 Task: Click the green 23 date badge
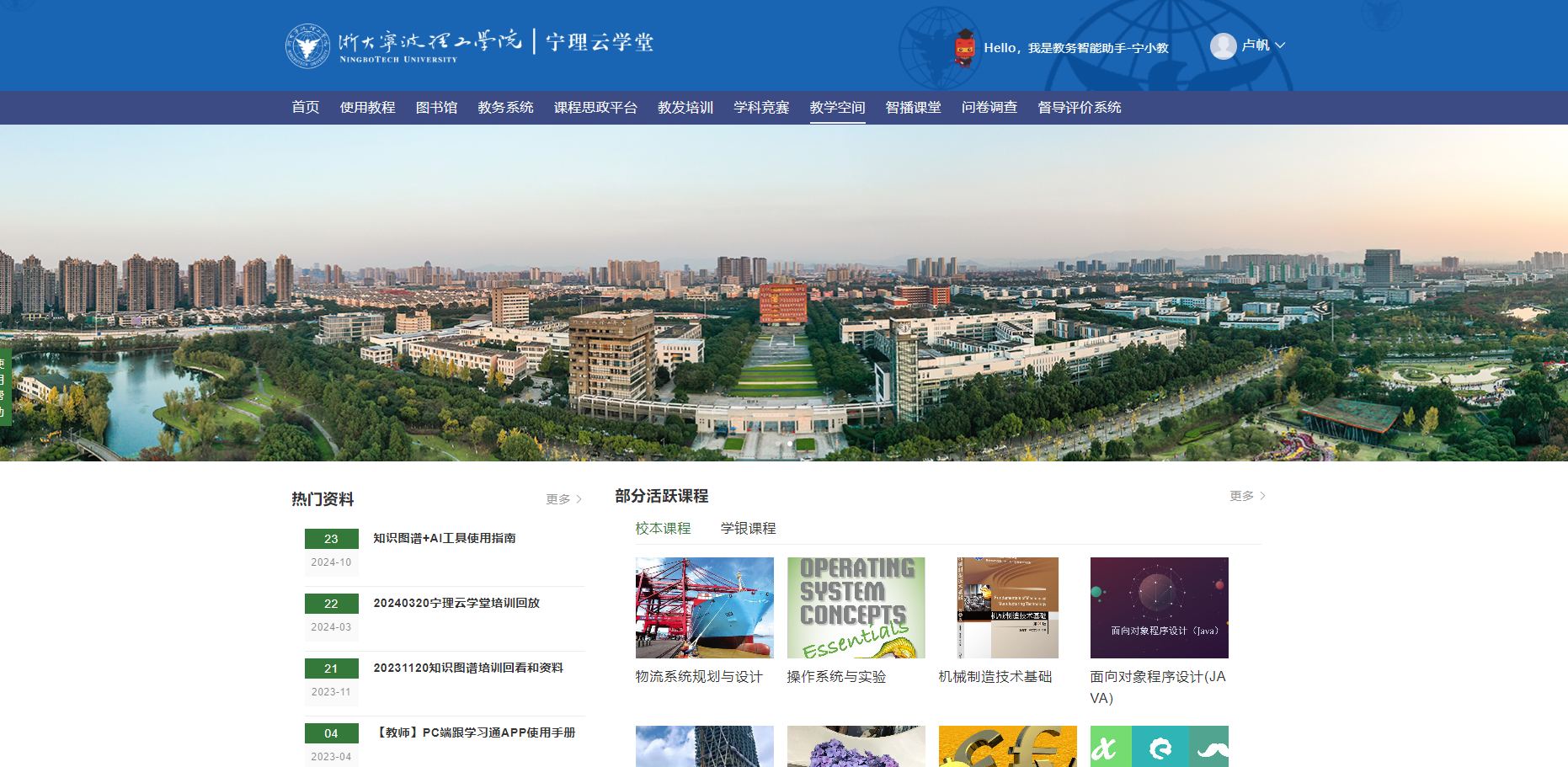(x=331, y=539)
